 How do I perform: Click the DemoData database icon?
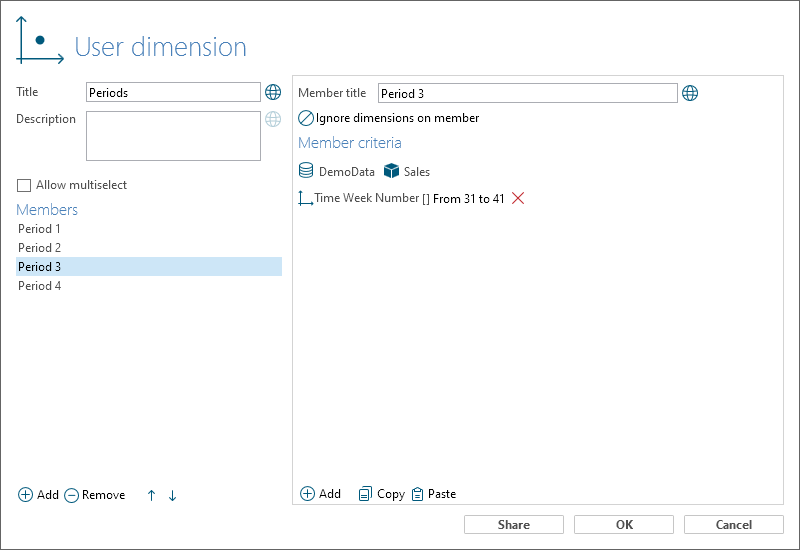[306, 170]
